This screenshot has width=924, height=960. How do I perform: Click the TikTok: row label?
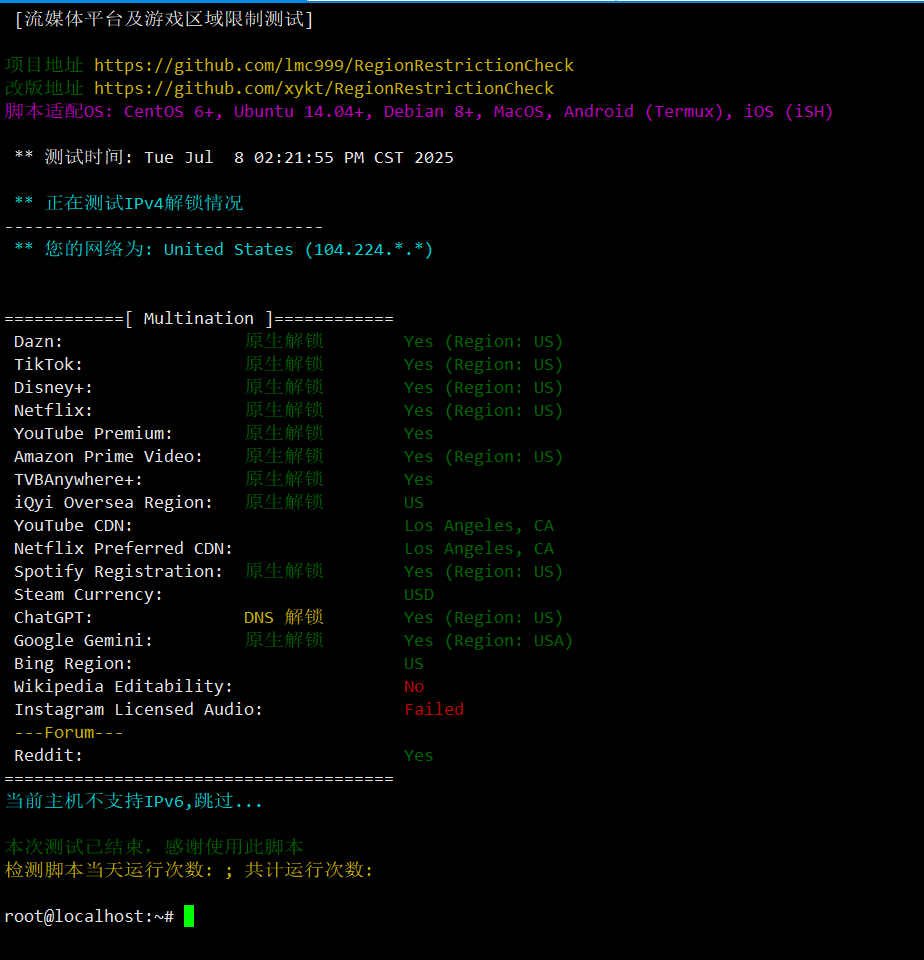(48, 365)
